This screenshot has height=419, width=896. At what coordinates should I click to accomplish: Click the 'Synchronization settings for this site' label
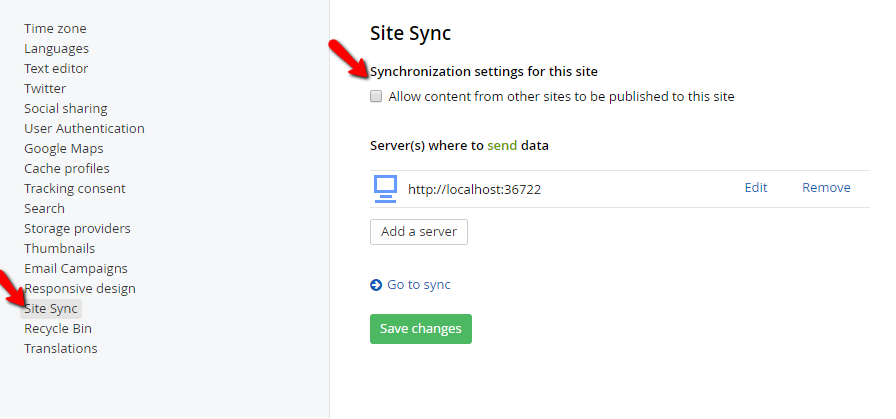[484, 72]
